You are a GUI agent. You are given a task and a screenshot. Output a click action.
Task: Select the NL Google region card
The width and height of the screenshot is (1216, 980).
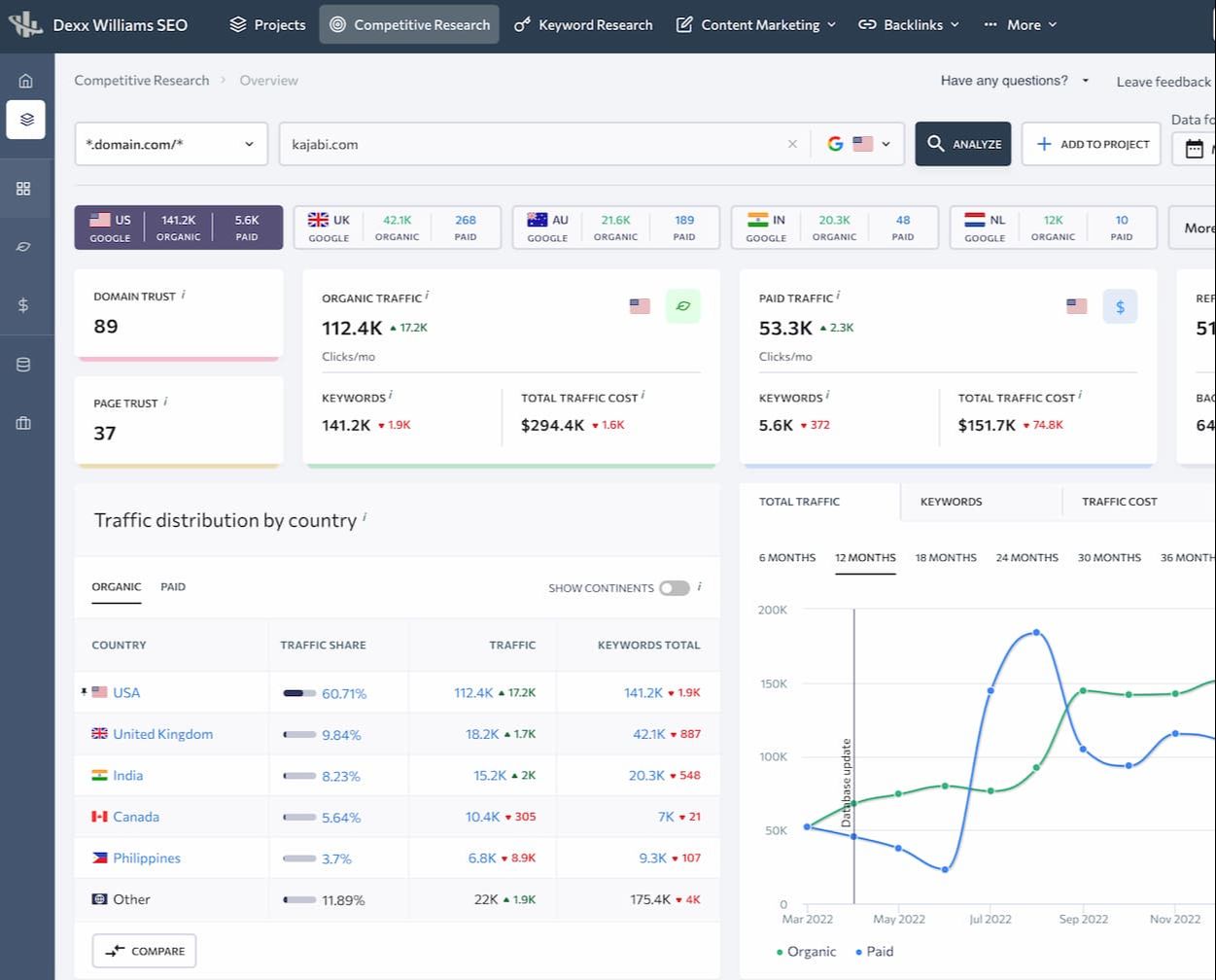click(1054, 227)
